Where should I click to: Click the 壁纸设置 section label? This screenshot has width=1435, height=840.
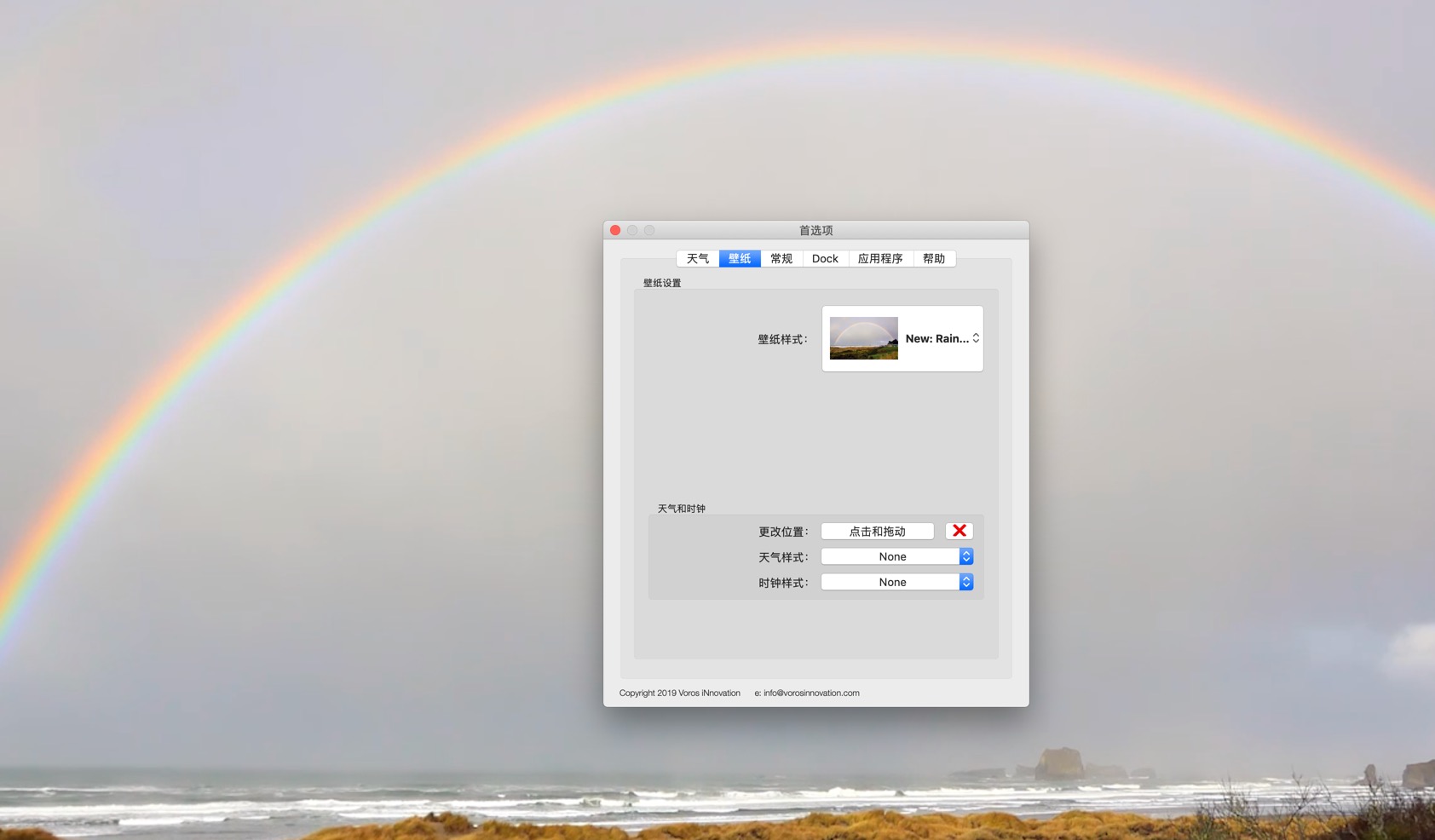tap(662, 283)
